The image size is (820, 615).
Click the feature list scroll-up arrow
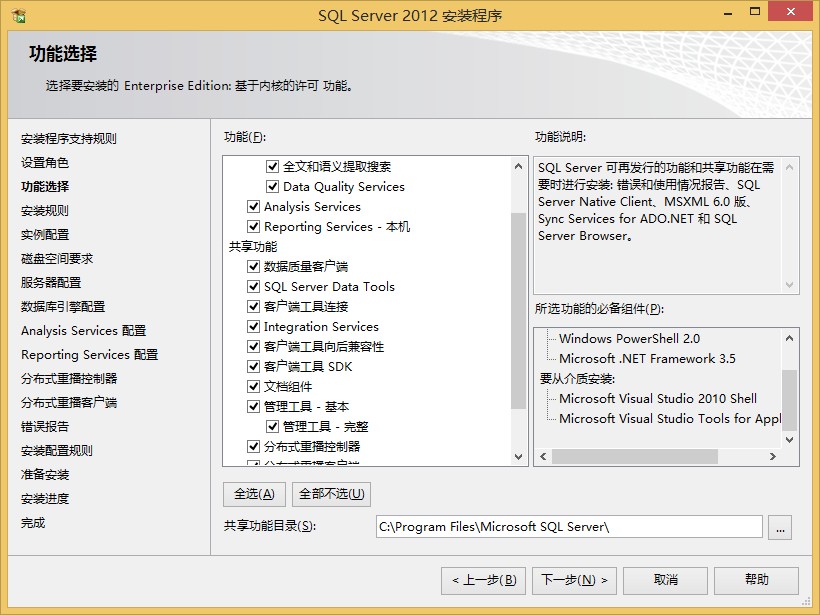(518, 166)
